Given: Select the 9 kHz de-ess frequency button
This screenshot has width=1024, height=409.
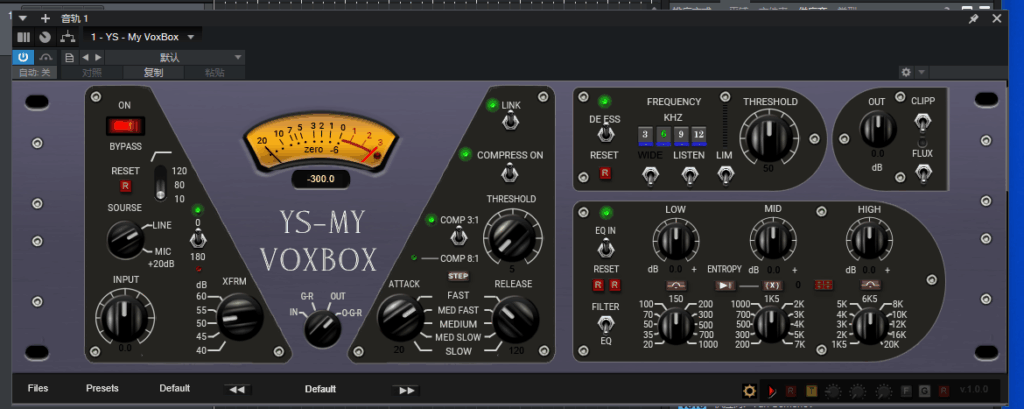Looking at the screenshot, I should [681, 135].
